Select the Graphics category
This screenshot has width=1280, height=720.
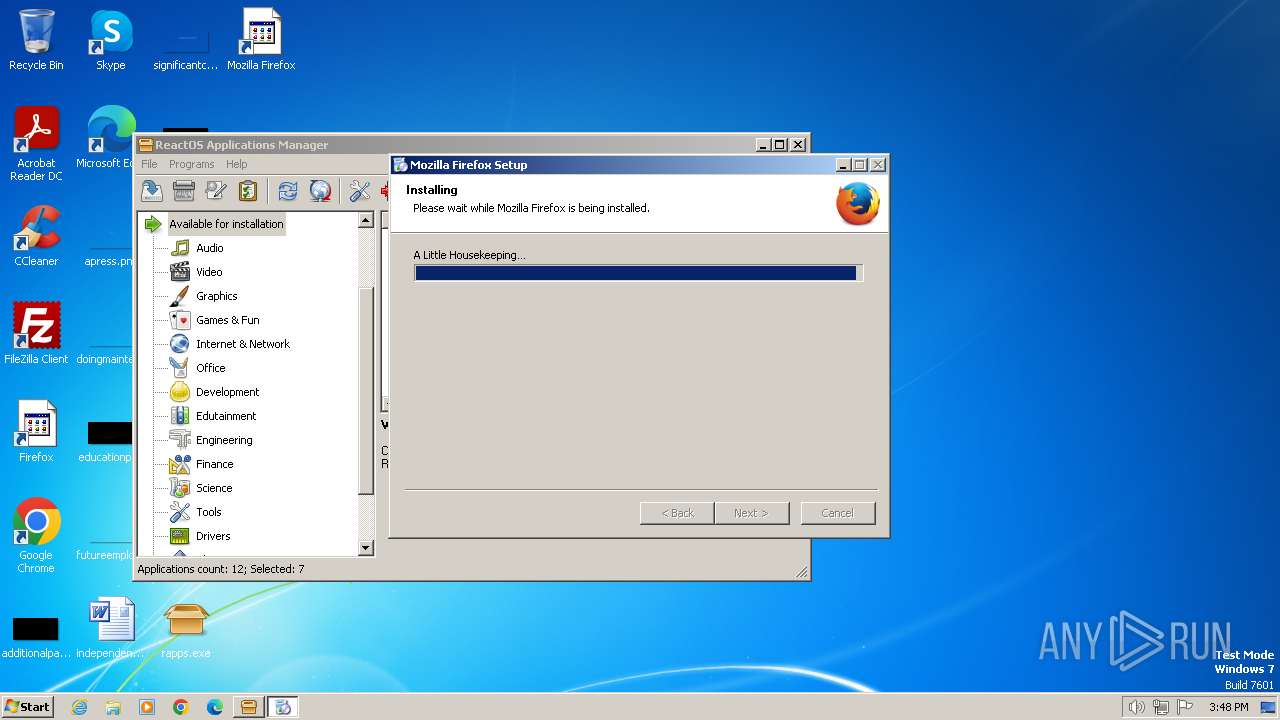[x=216, y=296]
